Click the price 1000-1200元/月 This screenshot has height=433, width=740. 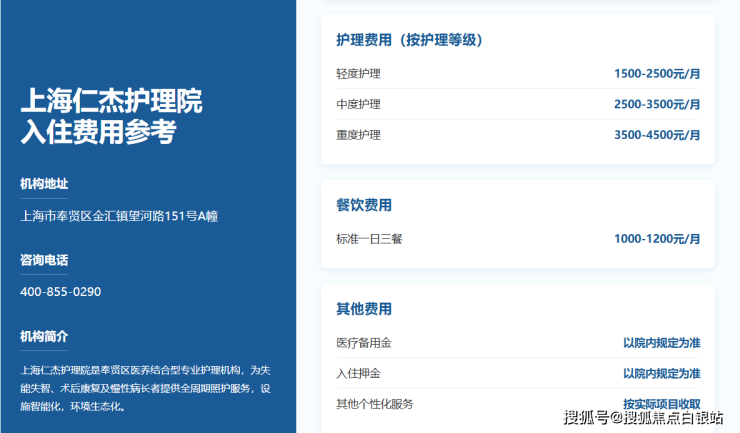tap(657, 239)
